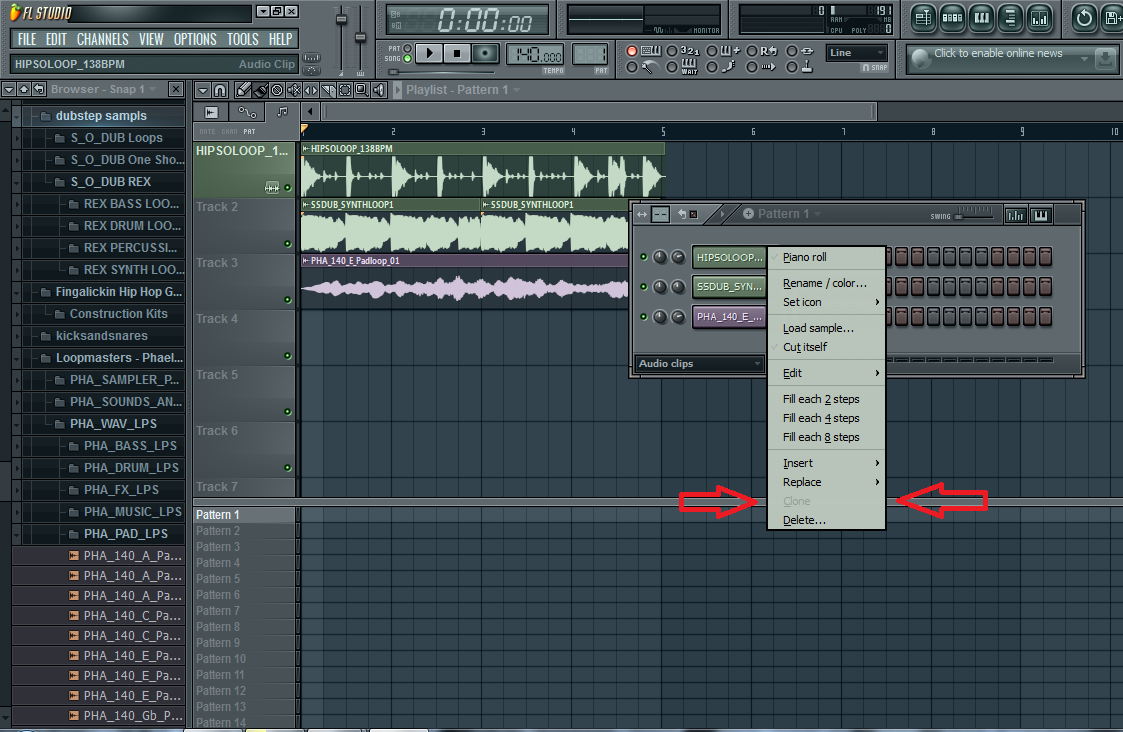The height and width of the screenshot is (732, 1123).
Task: Select the PHA_140_E channel button
Action: [x=728, y=317]
